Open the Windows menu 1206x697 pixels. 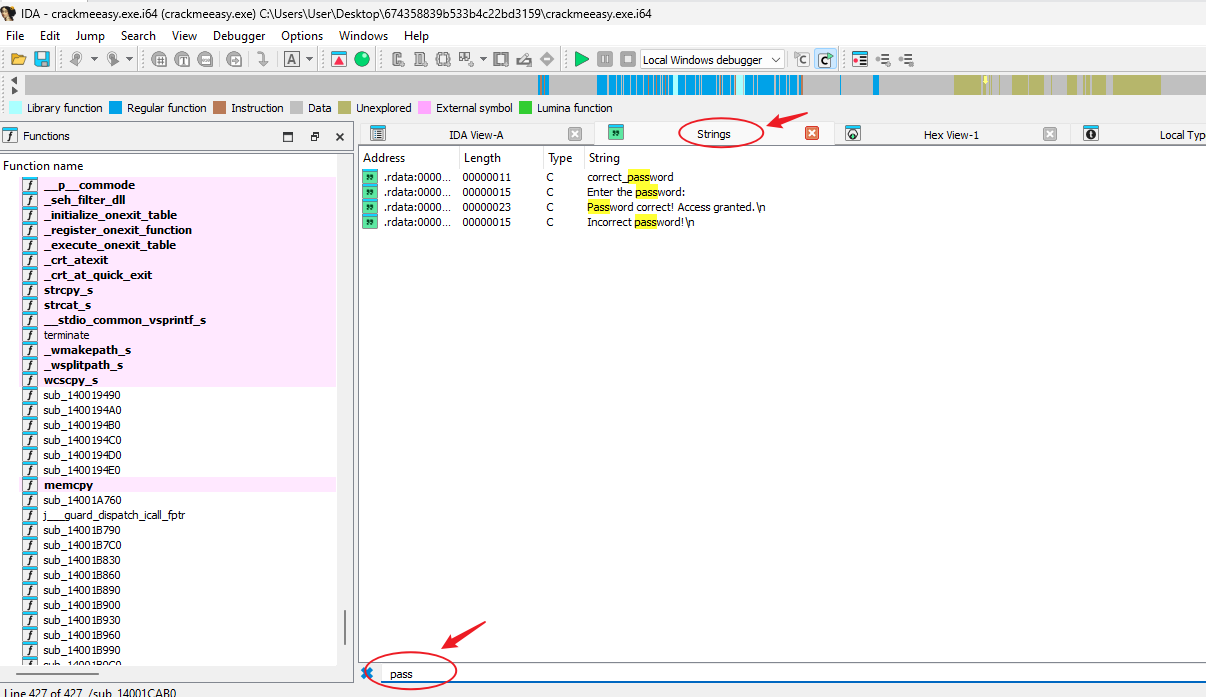363,36
